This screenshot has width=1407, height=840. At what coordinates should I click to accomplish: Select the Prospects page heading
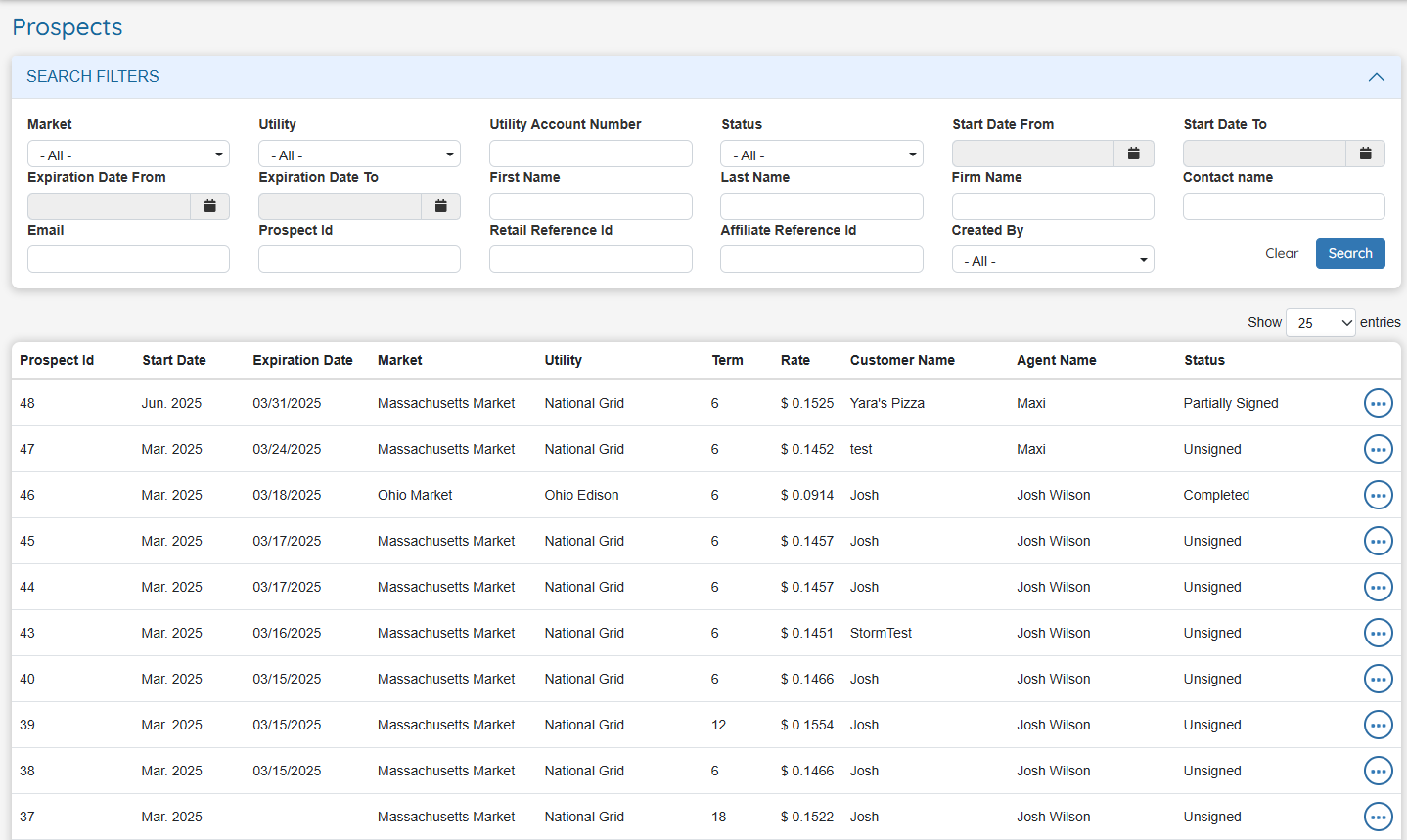tap(68, 27)
